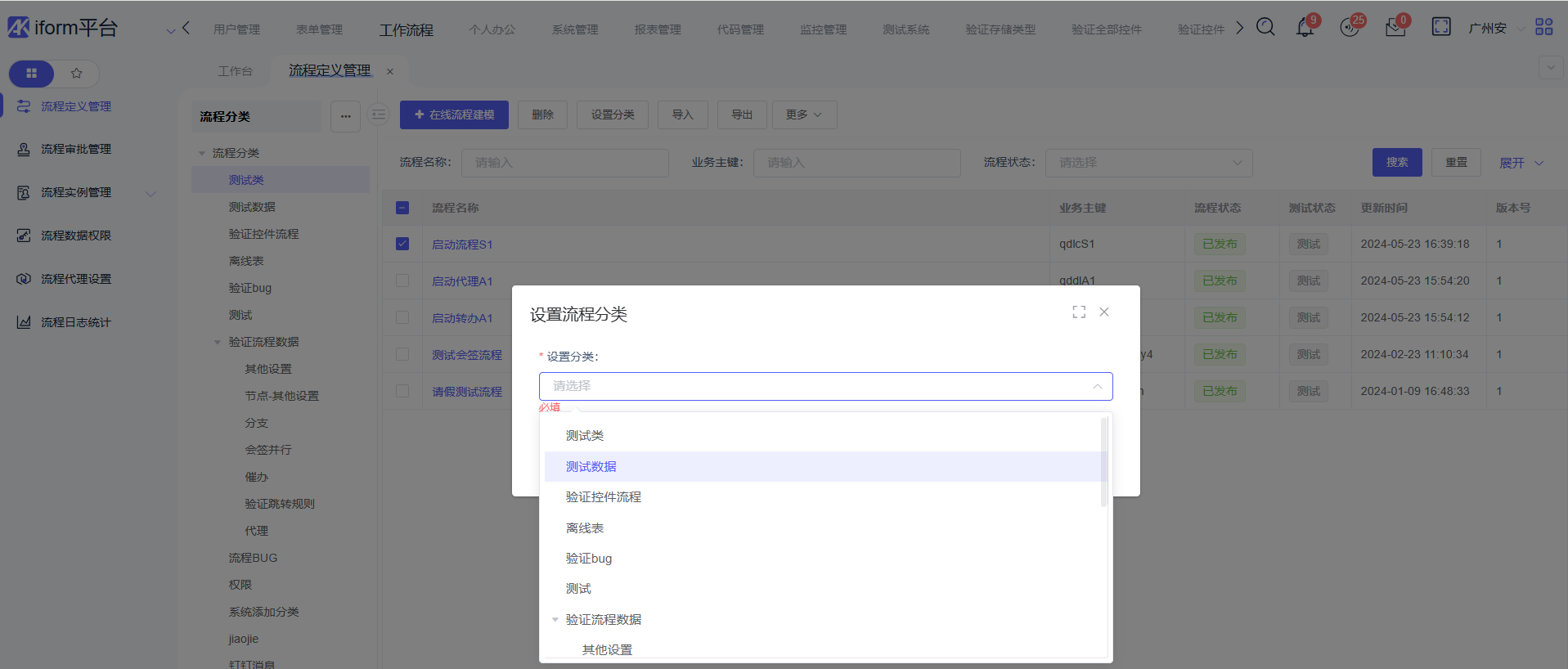
Task: Click the dropdown list vertical scrollbar
Action: tap(1103, 462)
